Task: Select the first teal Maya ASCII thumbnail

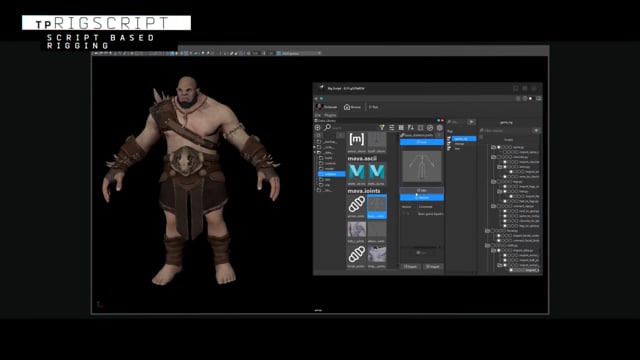Action: [356, 172]
